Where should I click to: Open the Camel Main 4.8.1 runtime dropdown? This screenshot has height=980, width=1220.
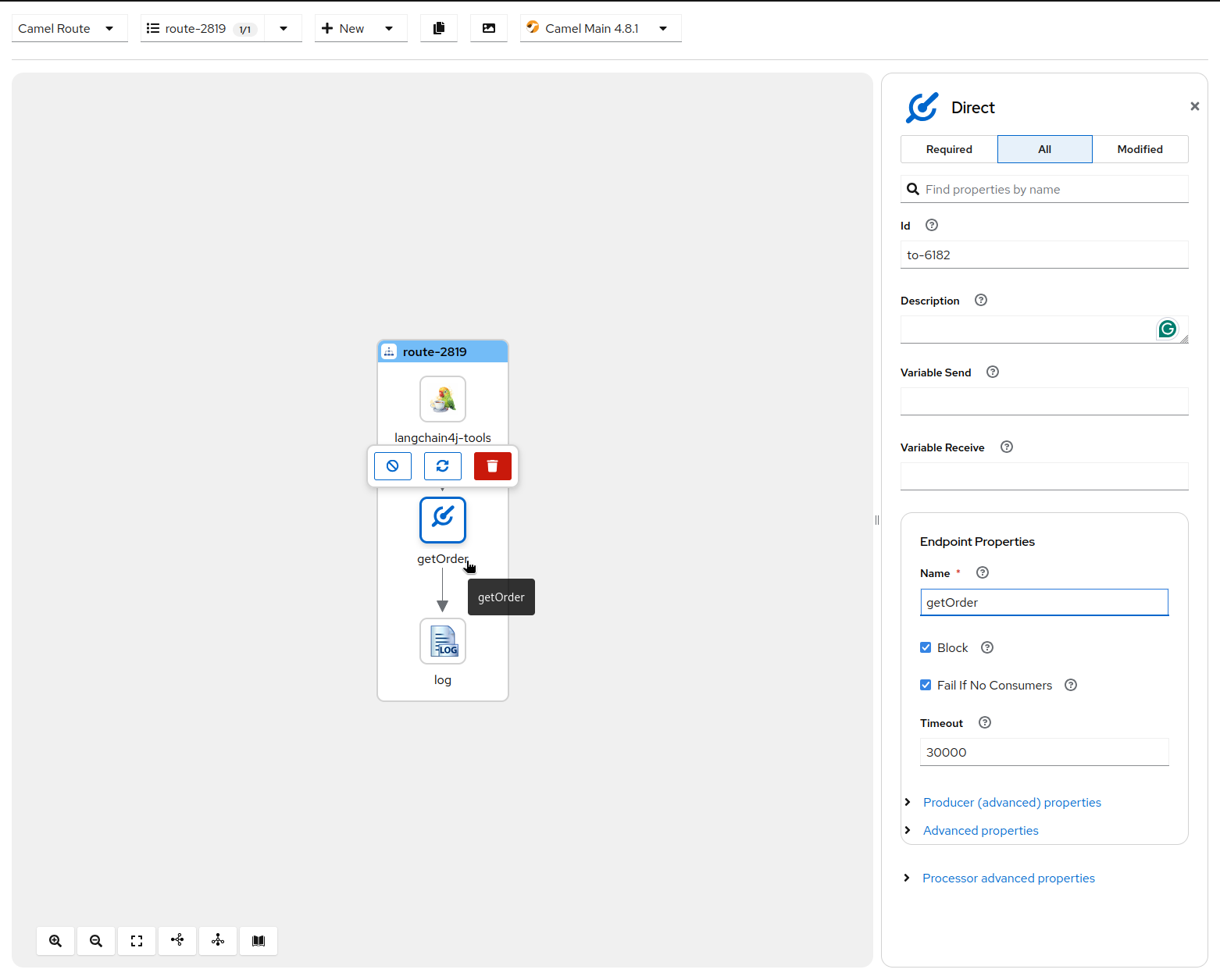[x=600, y=28]
